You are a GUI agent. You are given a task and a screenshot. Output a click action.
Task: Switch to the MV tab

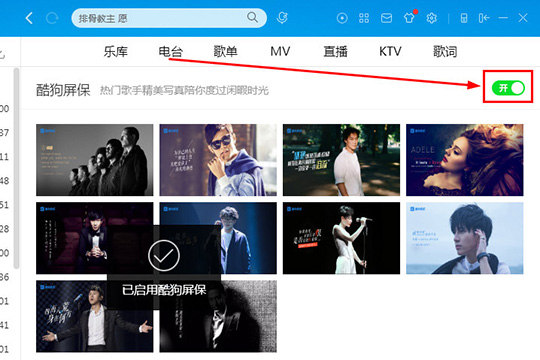[280, 52]
